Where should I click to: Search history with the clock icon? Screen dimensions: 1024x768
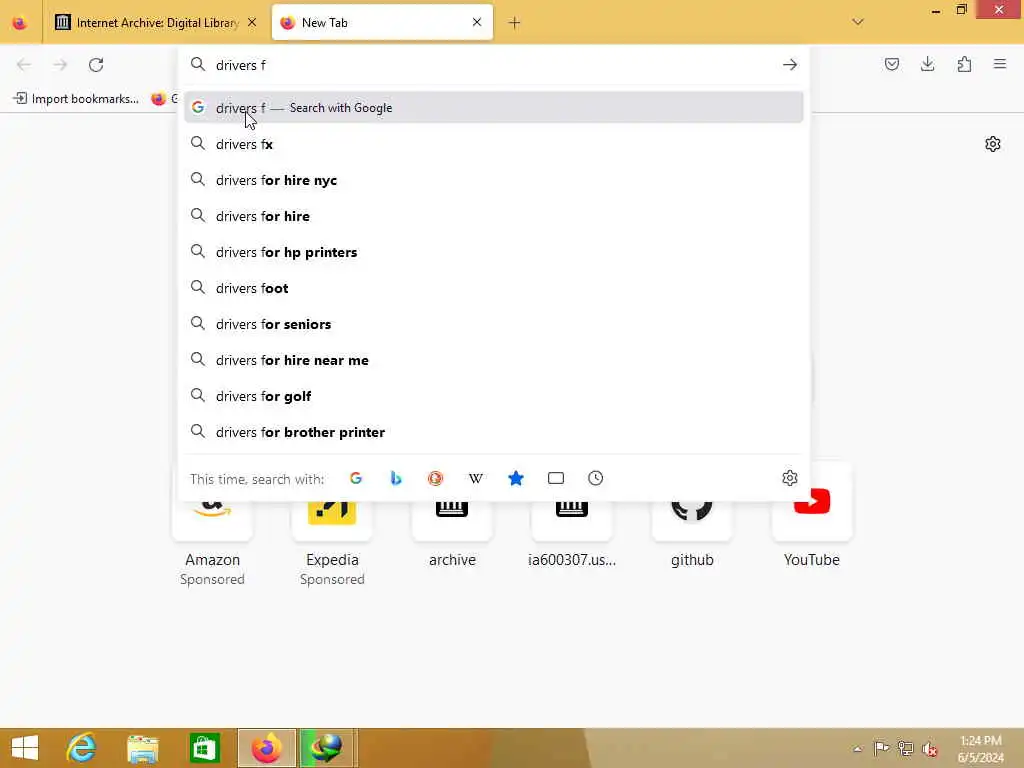(596, 478)
